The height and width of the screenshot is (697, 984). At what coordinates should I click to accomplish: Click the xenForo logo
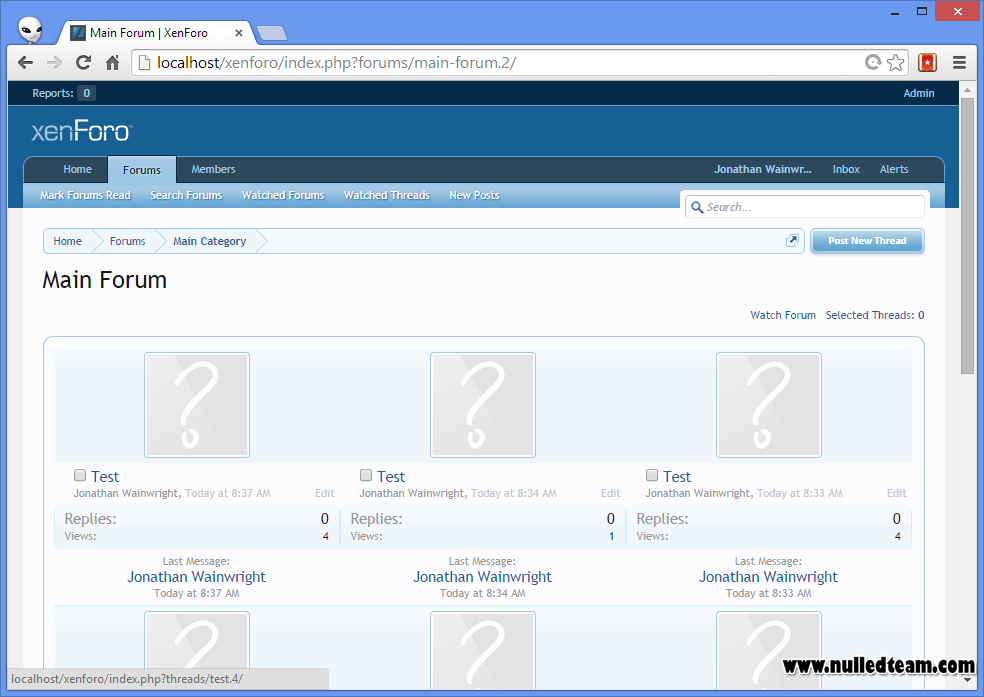(82, 131)
